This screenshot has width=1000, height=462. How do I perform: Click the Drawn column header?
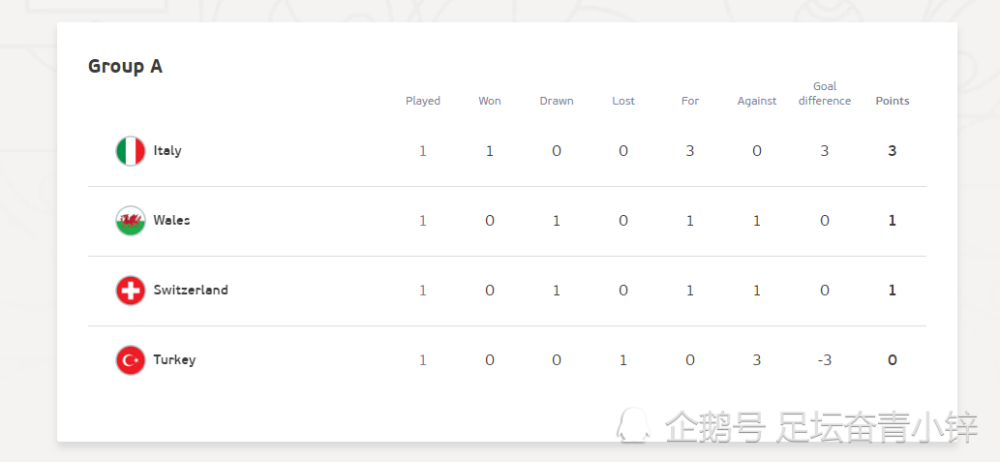point(557,101)
